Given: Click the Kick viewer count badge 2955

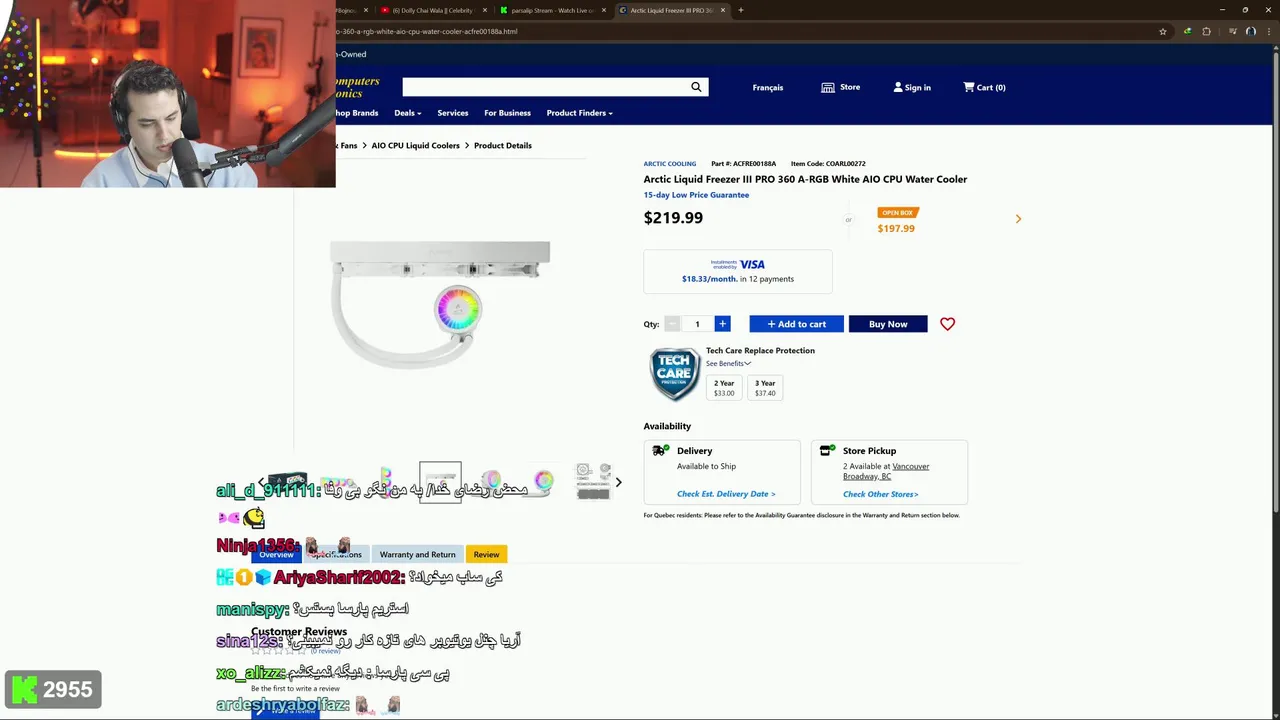Looking at the screenshot, I should (53, 689).
